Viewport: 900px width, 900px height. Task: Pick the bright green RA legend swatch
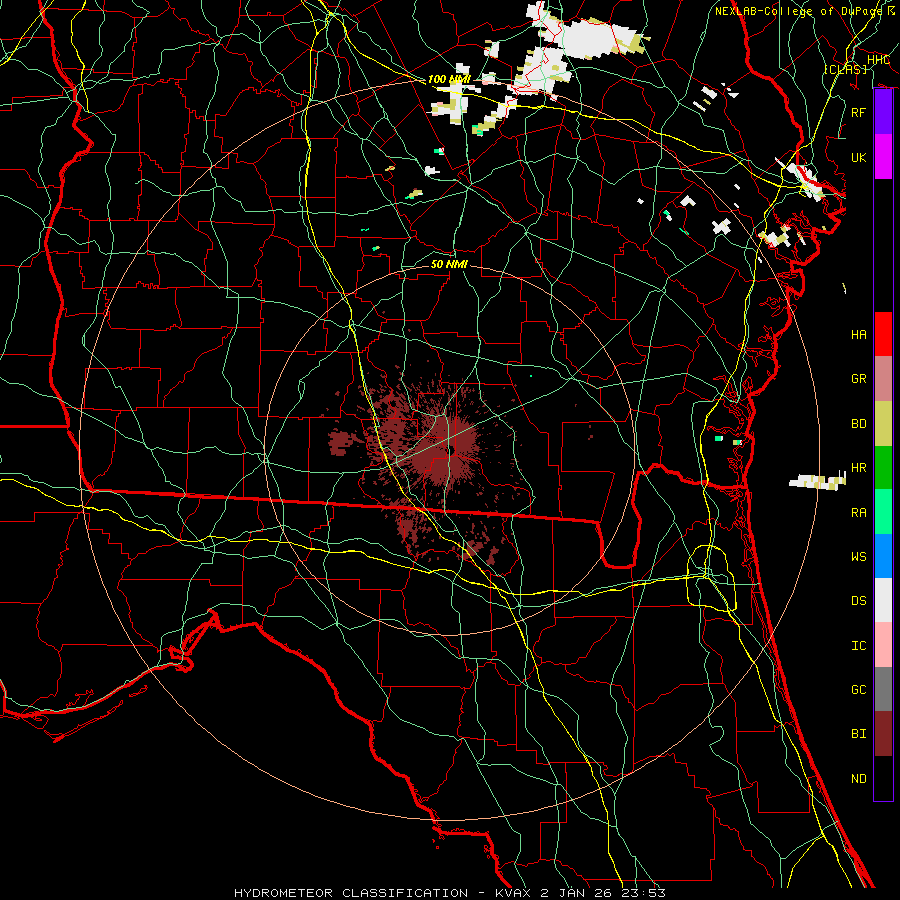[x=883, y=512]
